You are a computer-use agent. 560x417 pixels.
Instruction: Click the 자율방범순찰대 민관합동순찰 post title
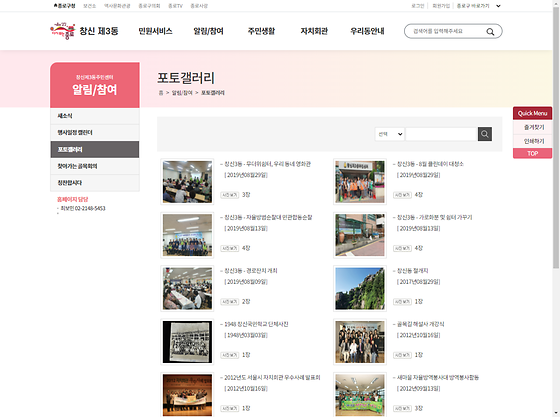pos(268,217)
